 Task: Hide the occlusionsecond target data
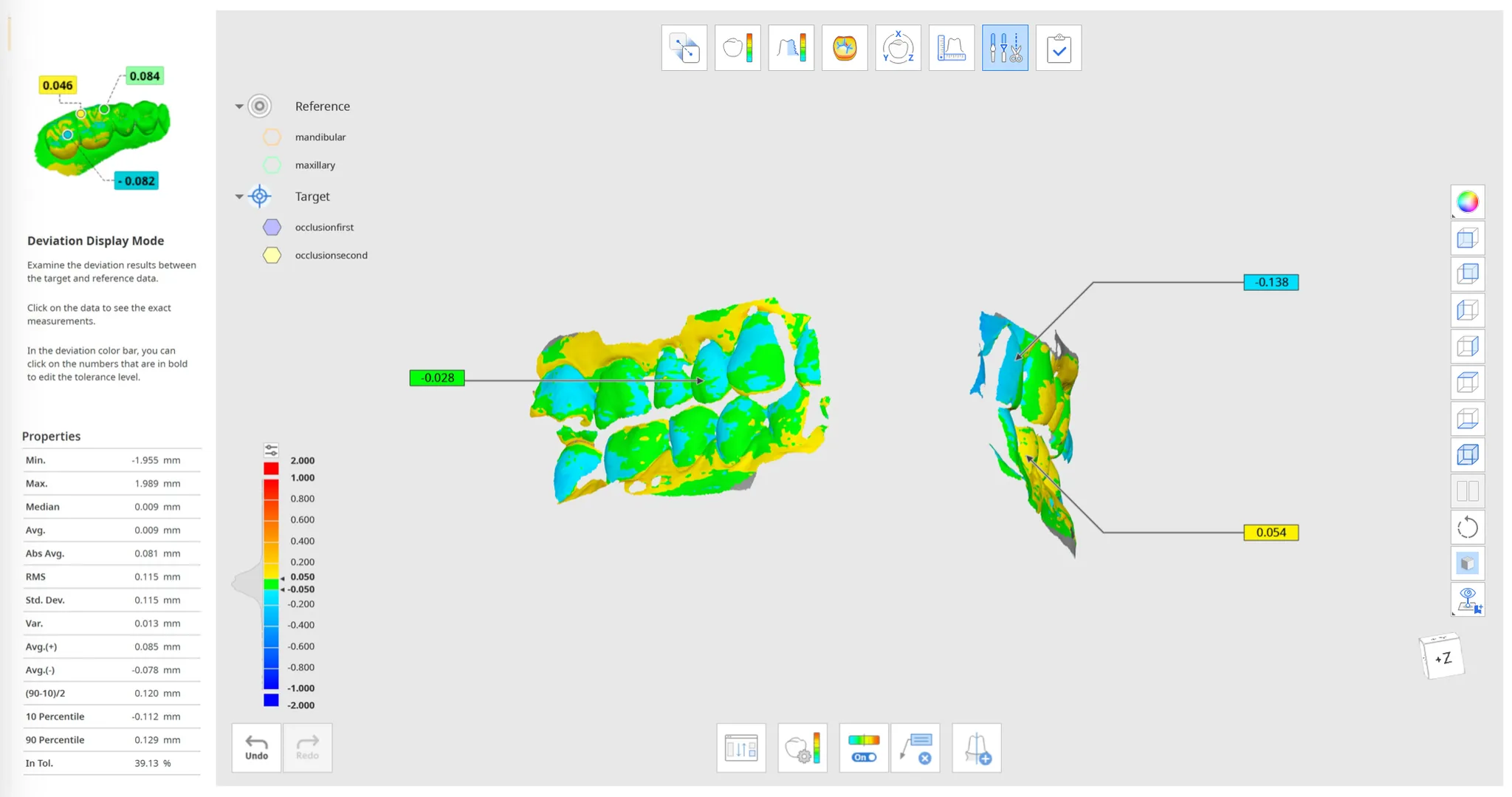272,255
